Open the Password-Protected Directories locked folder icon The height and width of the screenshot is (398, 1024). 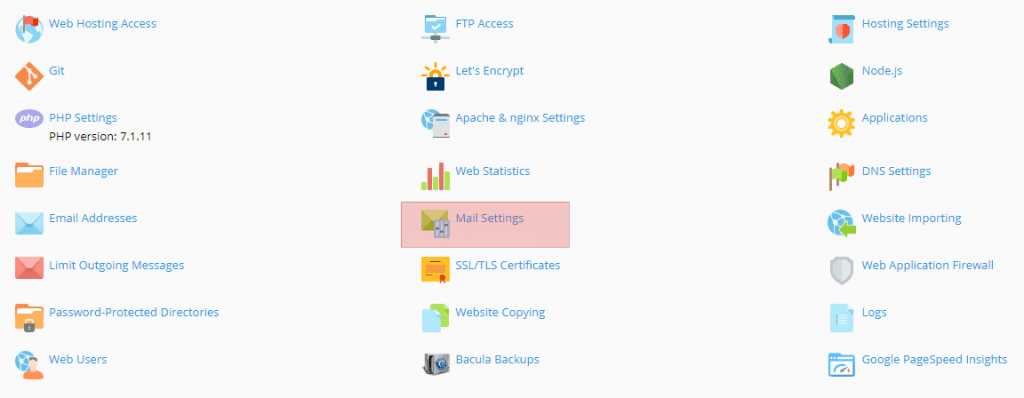point(29,317)
